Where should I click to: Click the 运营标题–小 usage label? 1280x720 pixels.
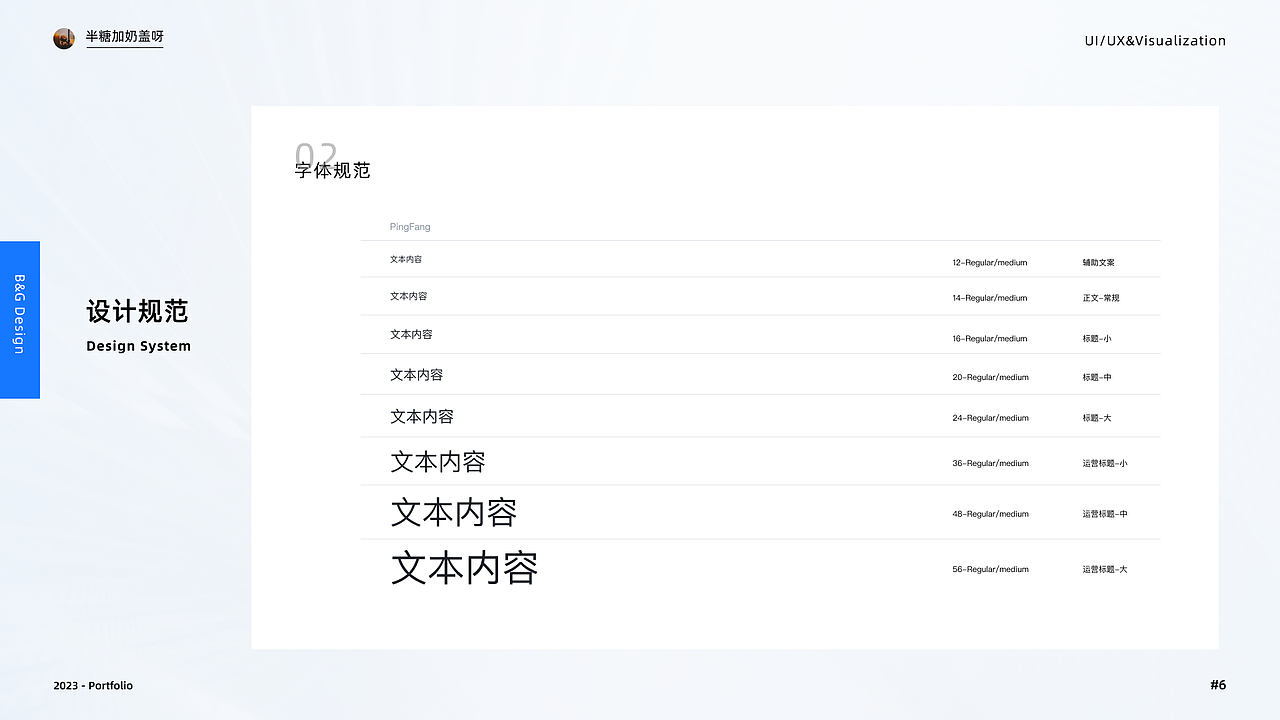point(1105,464)
